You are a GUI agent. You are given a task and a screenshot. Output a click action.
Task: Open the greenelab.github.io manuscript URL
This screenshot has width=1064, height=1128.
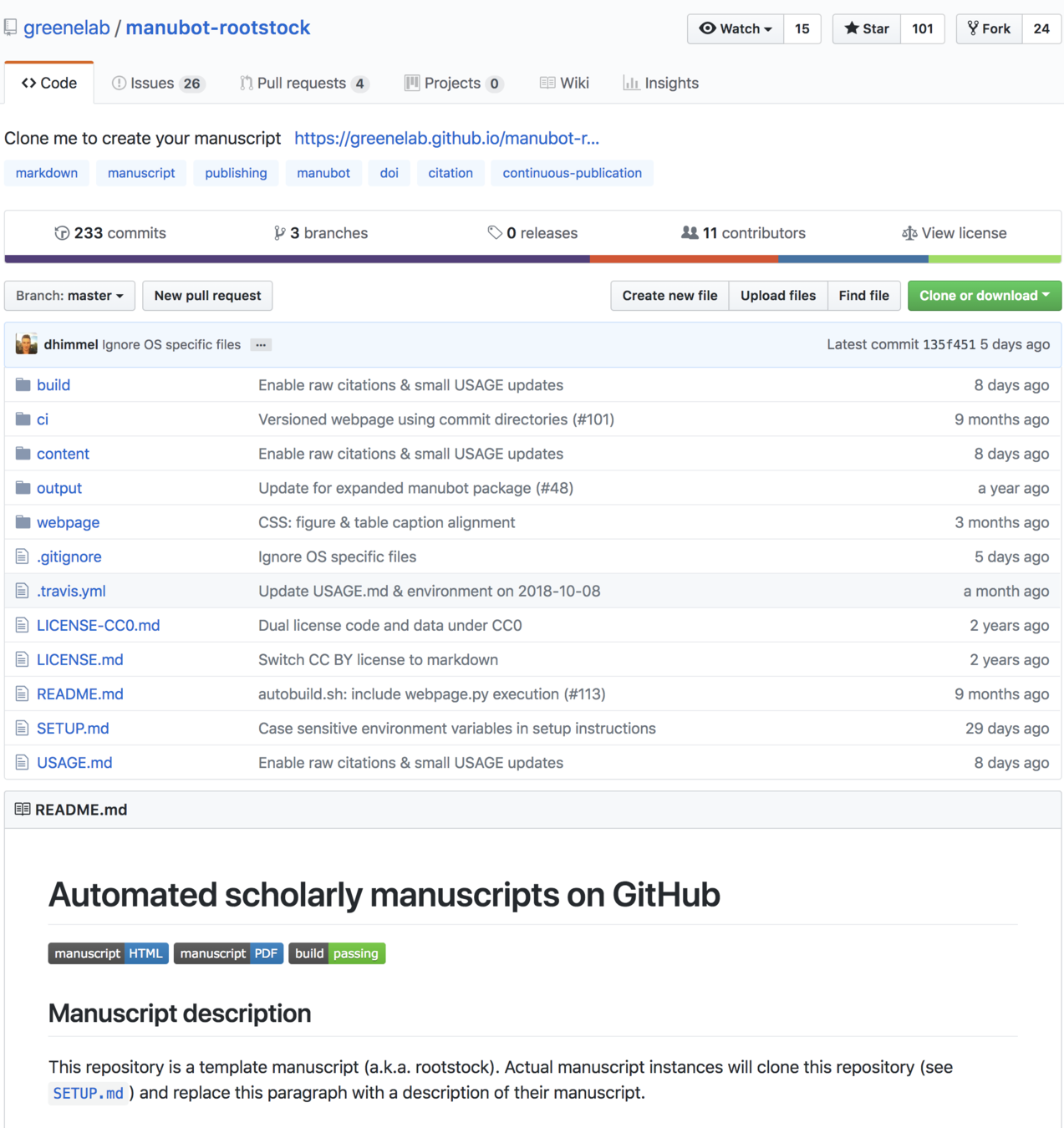click(446, 138)
